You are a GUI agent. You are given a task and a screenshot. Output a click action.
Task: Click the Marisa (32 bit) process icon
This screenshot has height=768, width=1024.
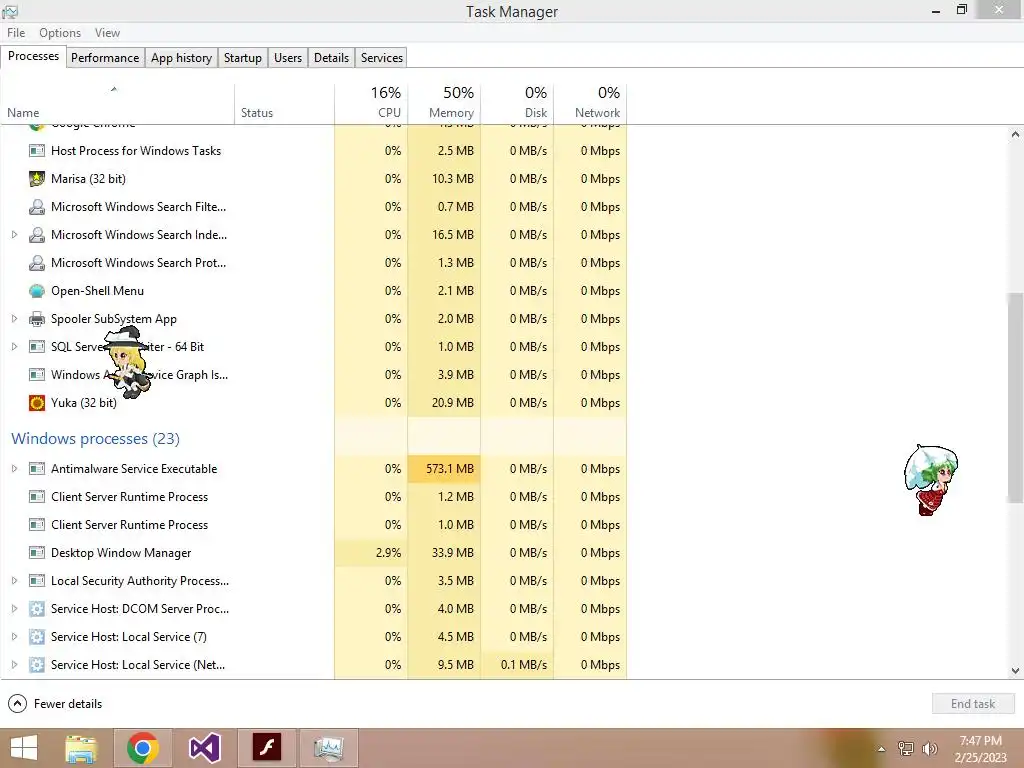point(37,179)
